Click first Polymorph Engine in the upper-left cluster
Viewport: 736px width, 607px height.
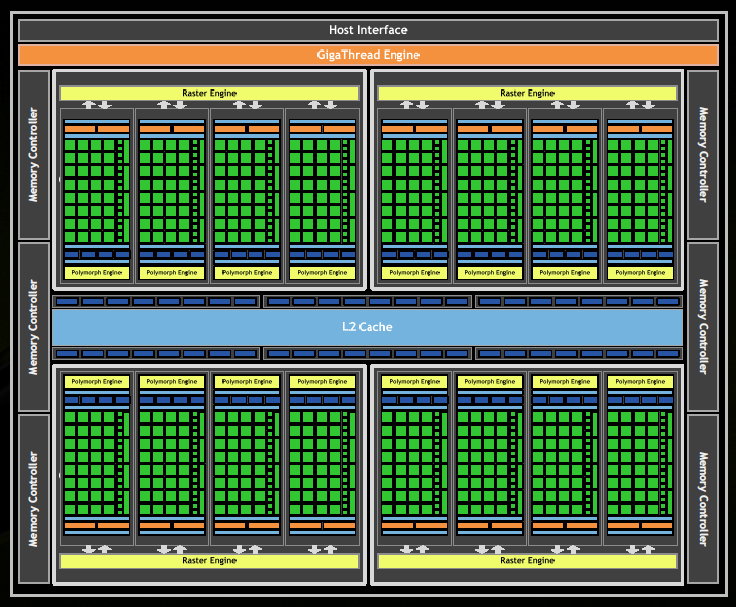coord(97,272)
